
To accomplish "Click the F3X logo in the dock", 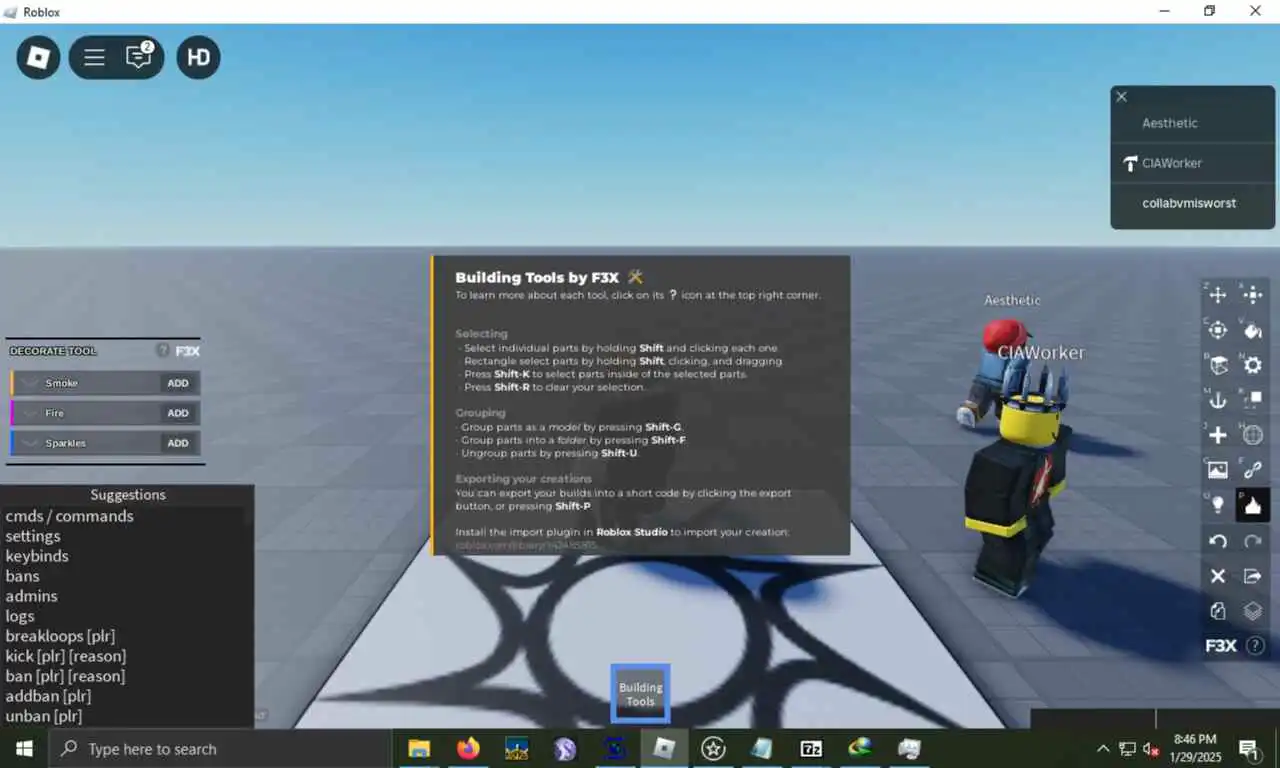I will tap(1220, 646).
